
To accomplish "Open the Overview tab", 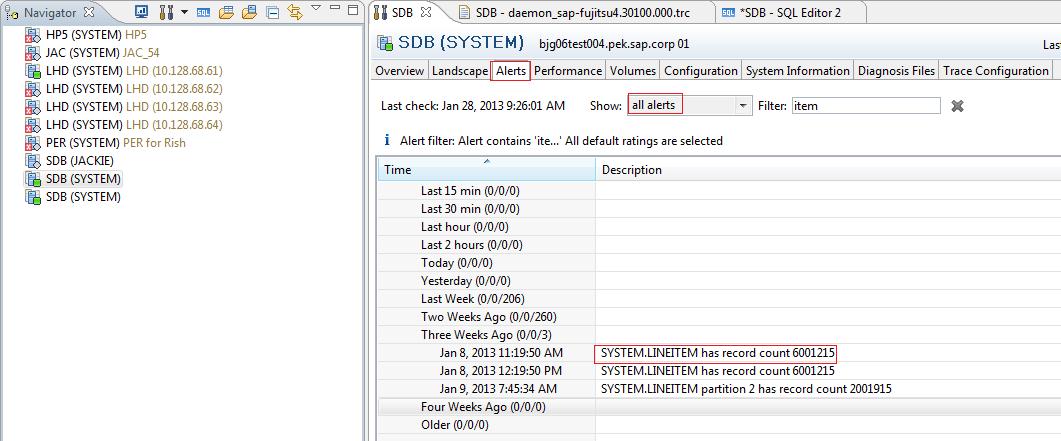I will 399,70.
